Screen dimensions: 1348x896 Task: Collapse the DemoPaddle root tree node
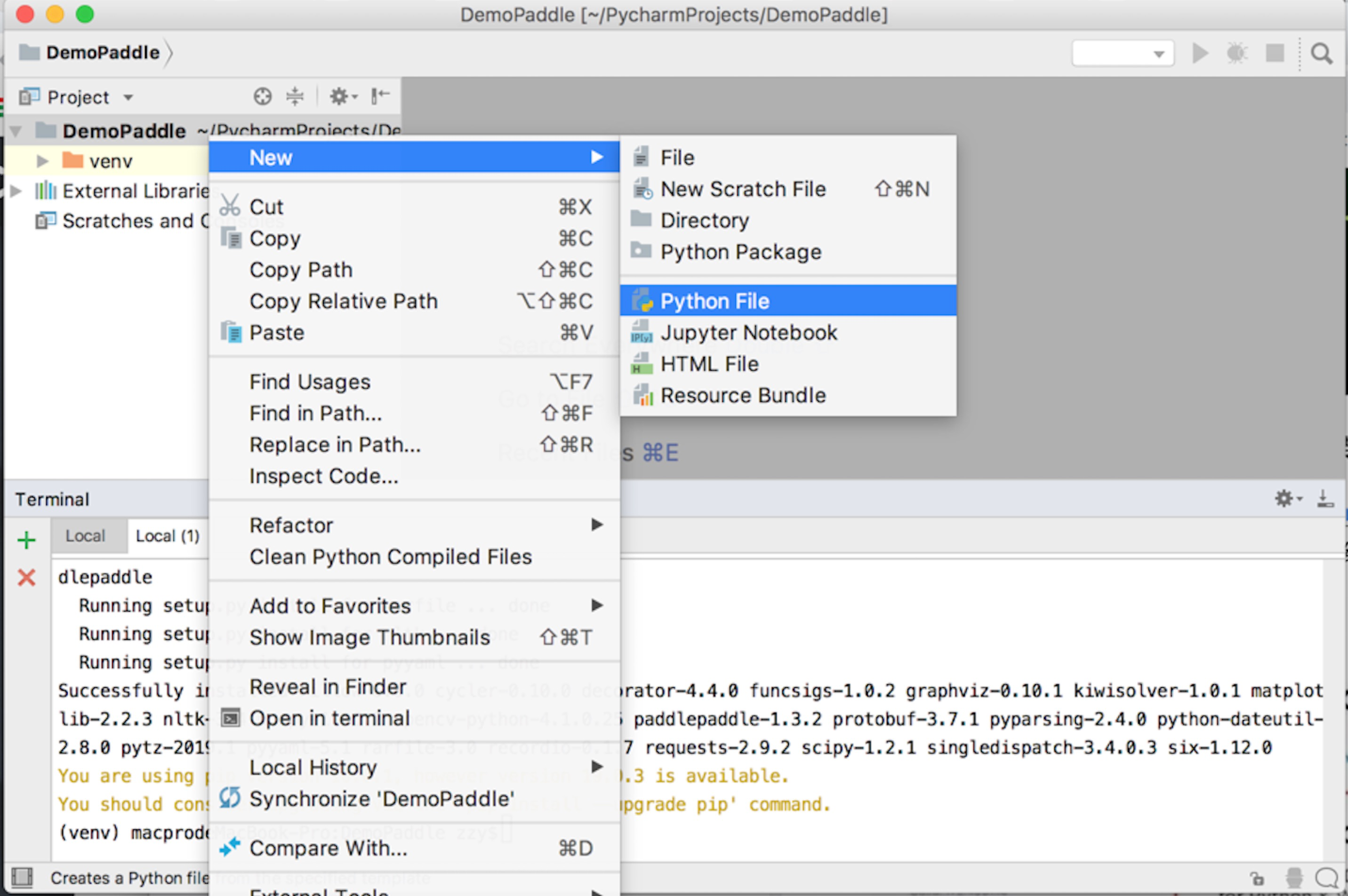[16, 131]
